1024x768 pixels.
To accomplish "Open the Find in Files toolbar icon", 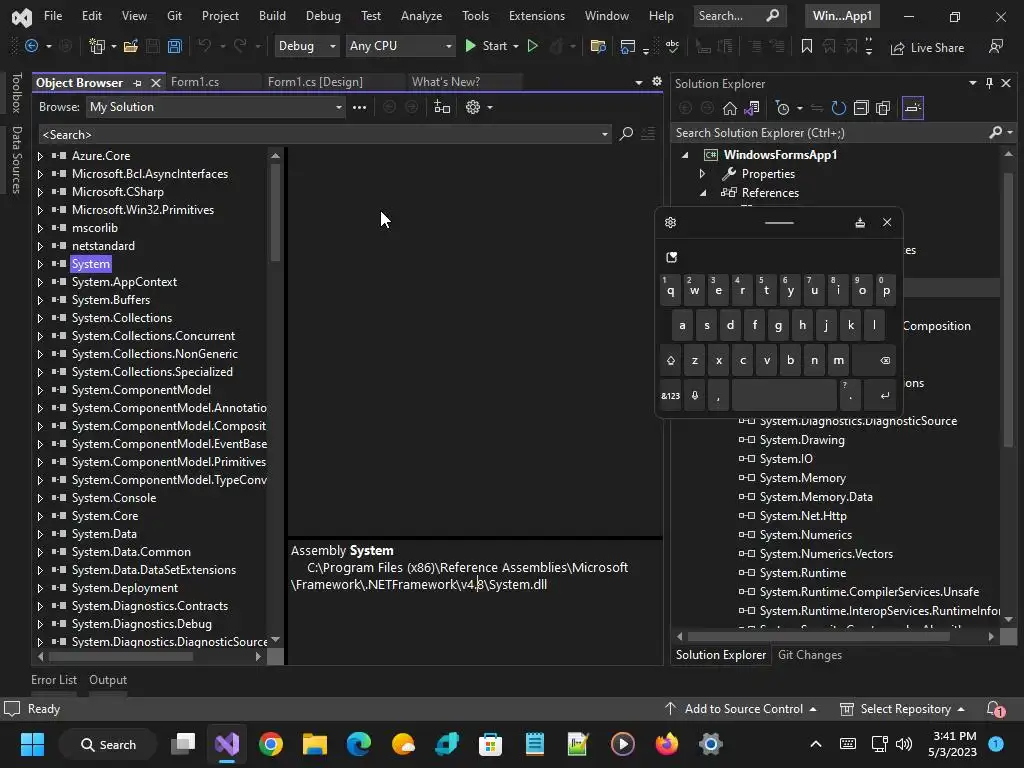I will tap(598, 46).
